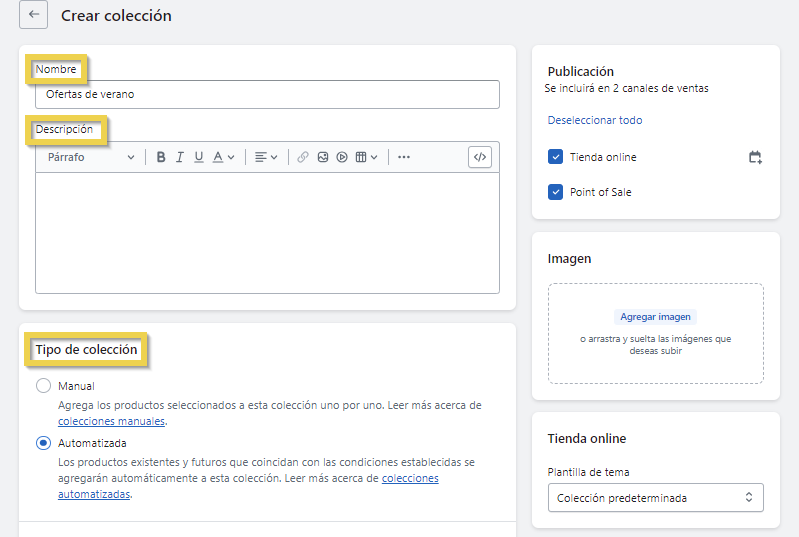Apply underline formatting in description
This screenshot has height=537, width=799.
(199, 157)
